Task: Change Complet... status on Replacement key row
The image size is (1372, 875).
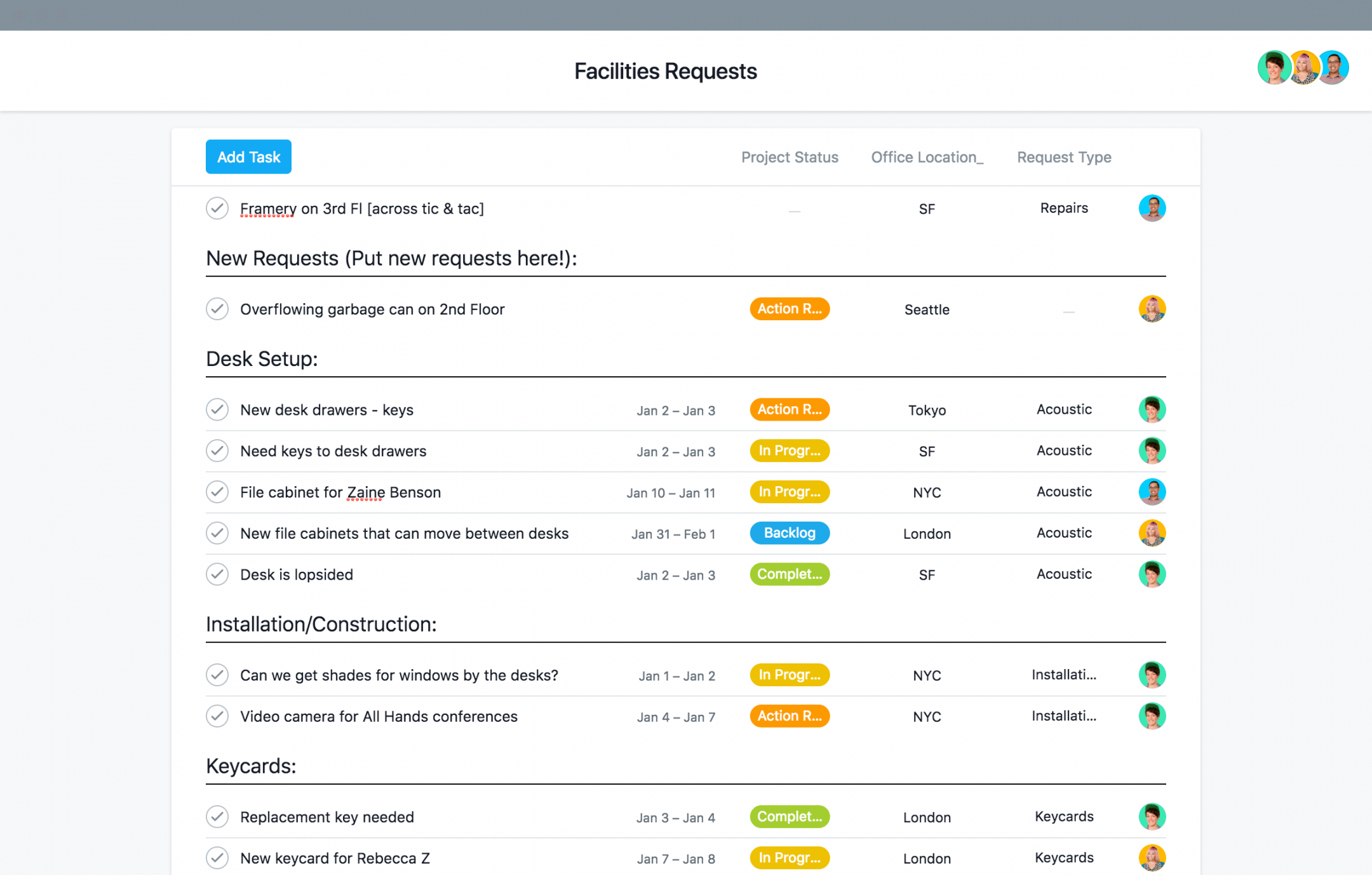Action: click(x=790, y=817)
